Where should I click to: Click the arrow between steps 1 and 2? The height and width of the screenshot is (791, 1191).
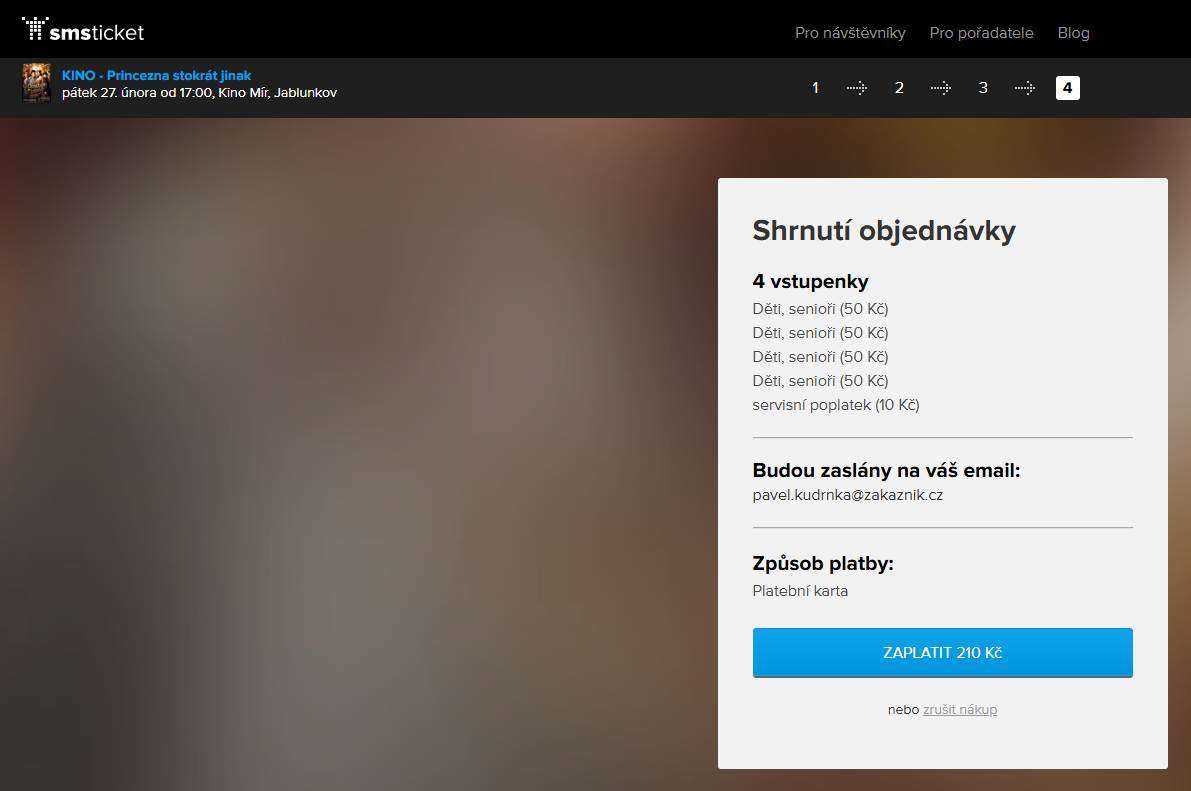coord(857,88)
